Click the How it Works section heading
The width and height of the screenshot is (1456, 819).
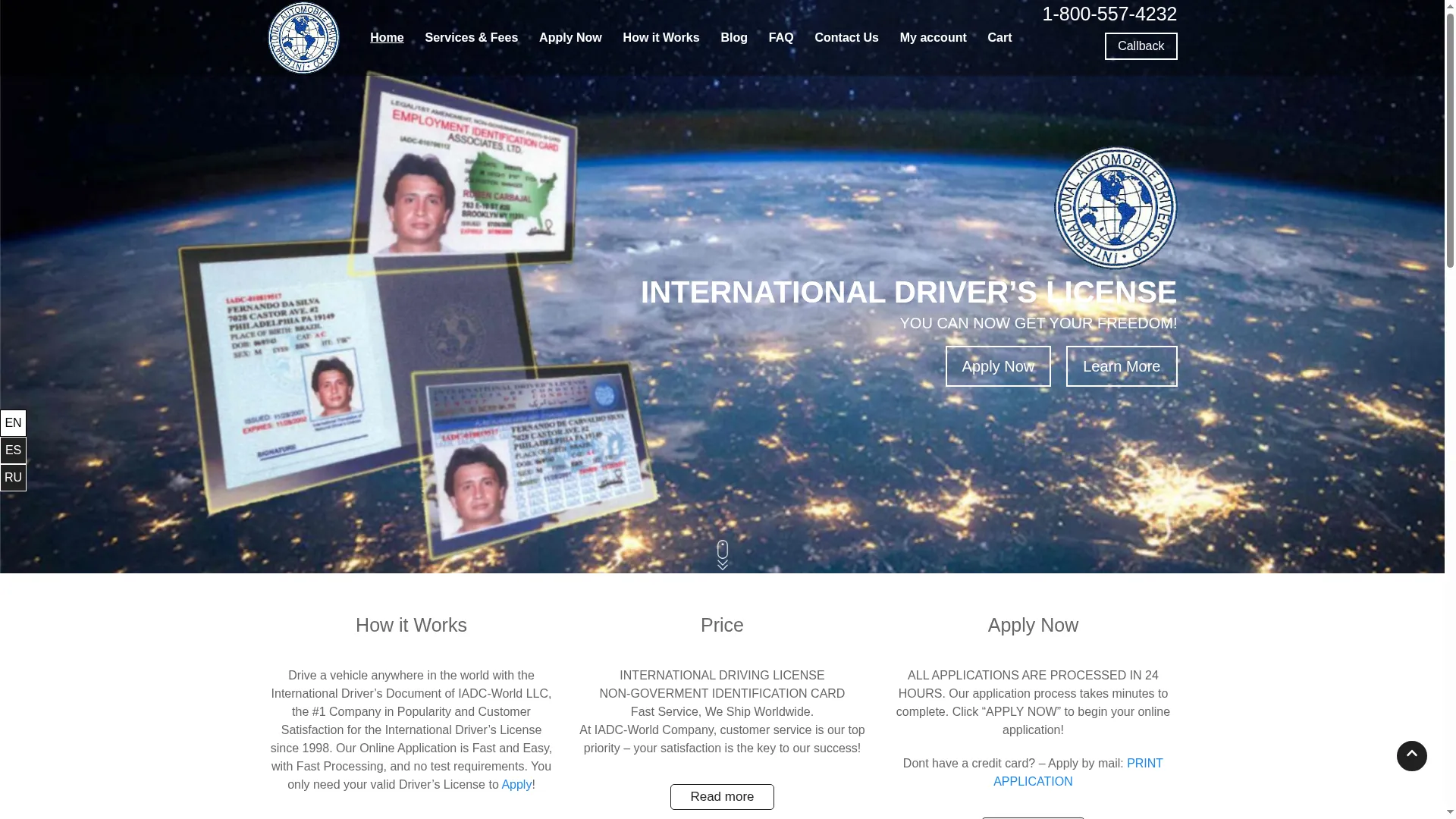coord(411,625)
